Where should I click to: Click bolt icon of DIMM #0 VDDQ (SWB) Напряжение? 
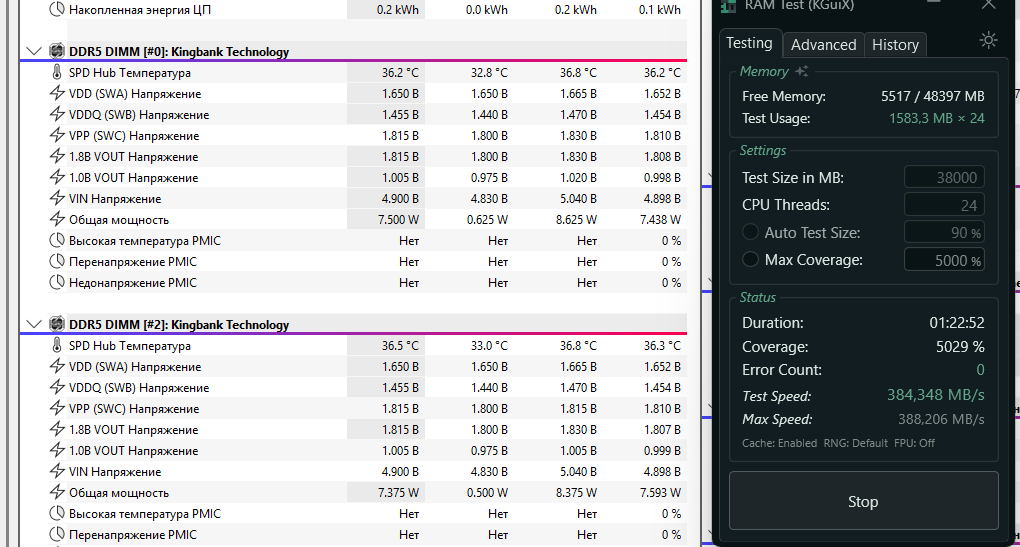point(57,114)
